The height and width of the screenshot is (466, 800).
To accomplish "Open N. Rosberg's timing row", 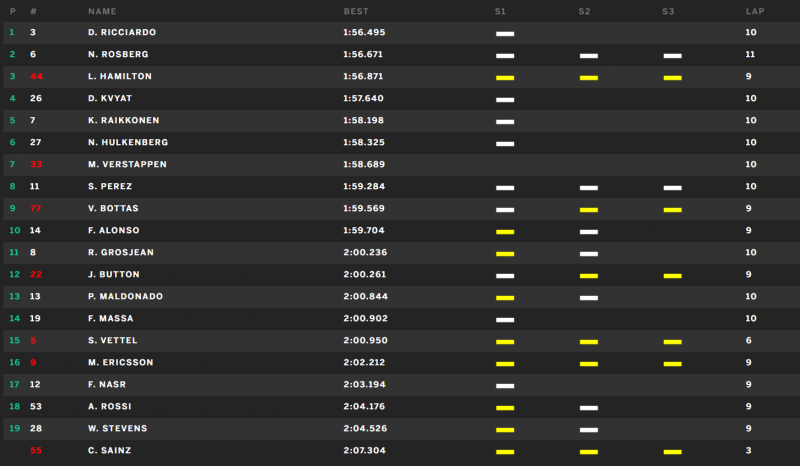I will tap(400, 55).
